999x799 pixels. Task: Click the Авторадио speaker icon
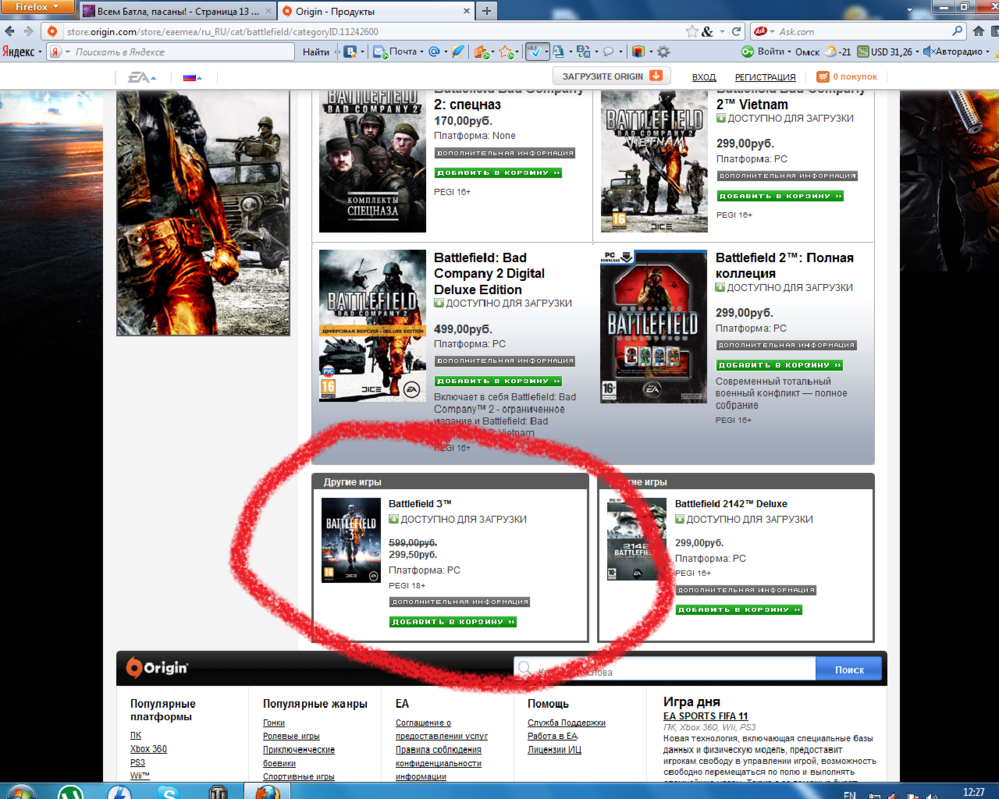pyautogui.click(x=928, y=52)
